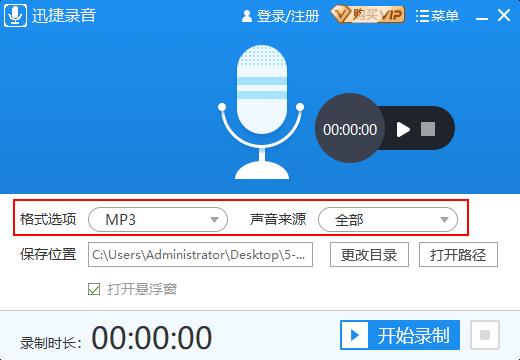Click the gray stop button beside 开始录制
This screenshot has width=520, height=360.
pos(485,335)
